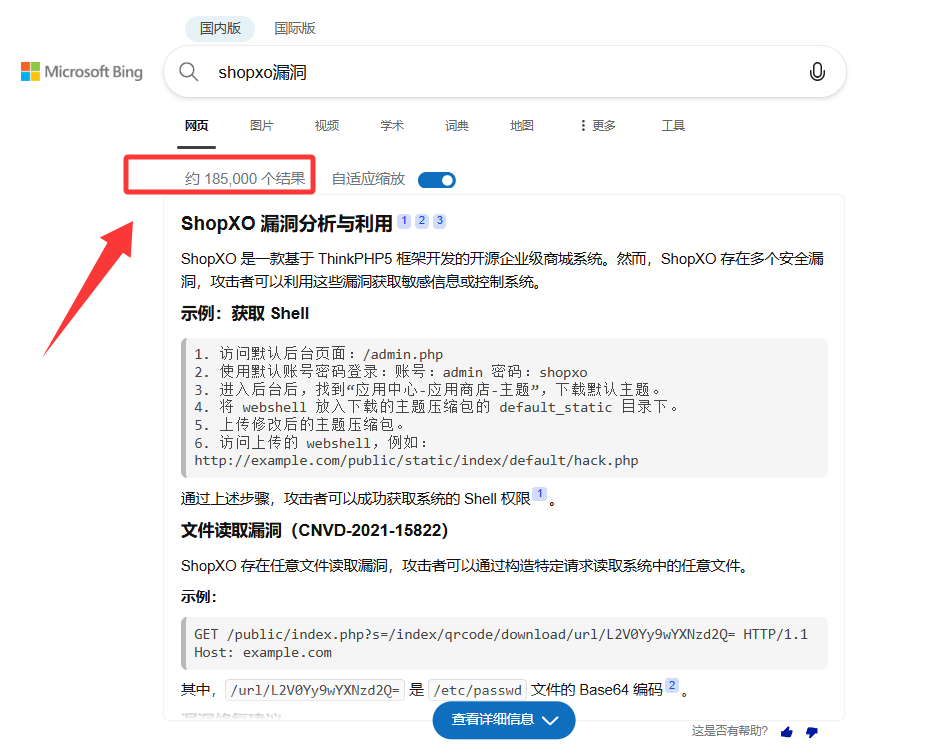Open the 词典 tab
This screenshot has height=746, width=949.
[x=457, y=125]
